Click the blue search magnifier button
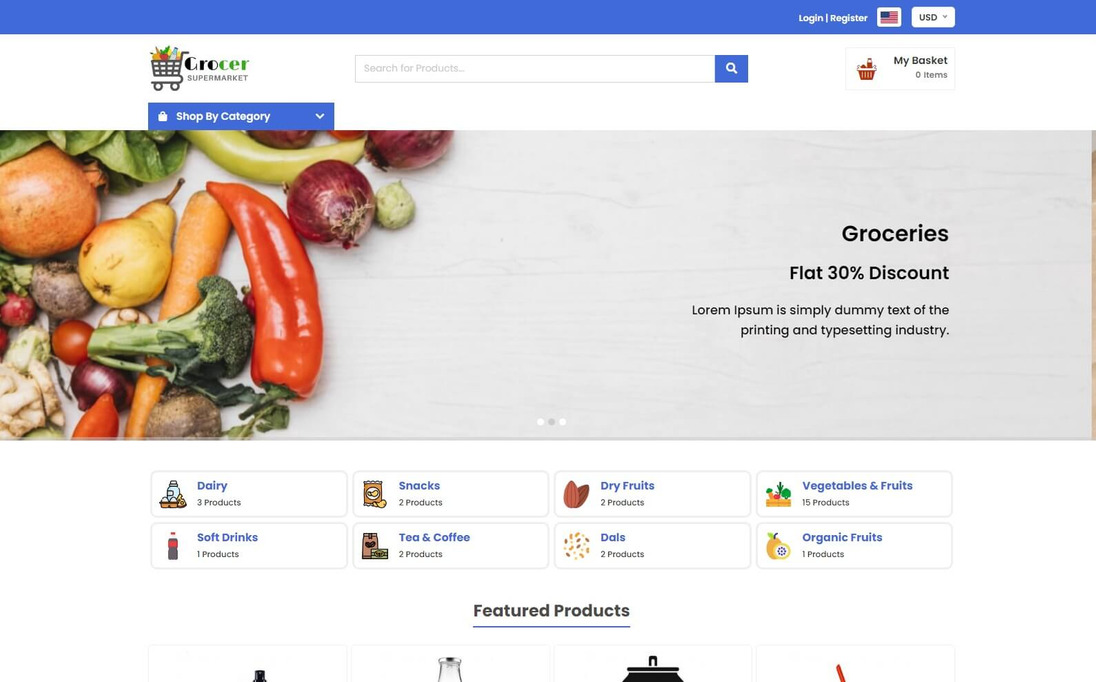 pyautogui.click(x=731, y=68)
